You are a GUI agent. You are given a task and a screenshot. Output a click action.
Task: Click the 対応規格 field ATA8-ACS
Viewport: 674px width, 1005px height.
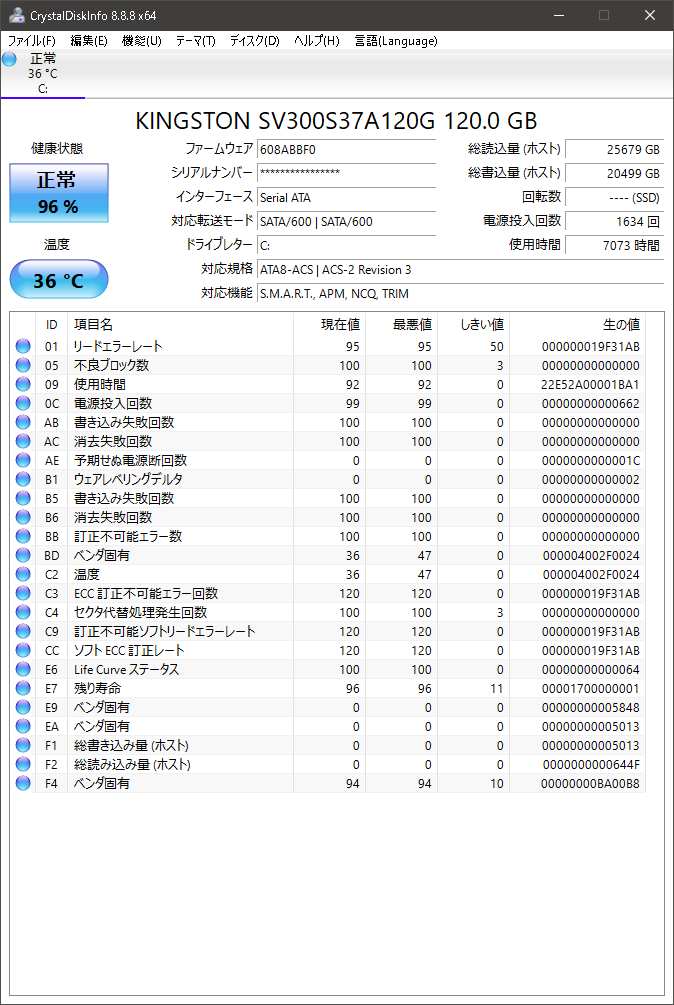pyautogui.click(x=461, y=270)
